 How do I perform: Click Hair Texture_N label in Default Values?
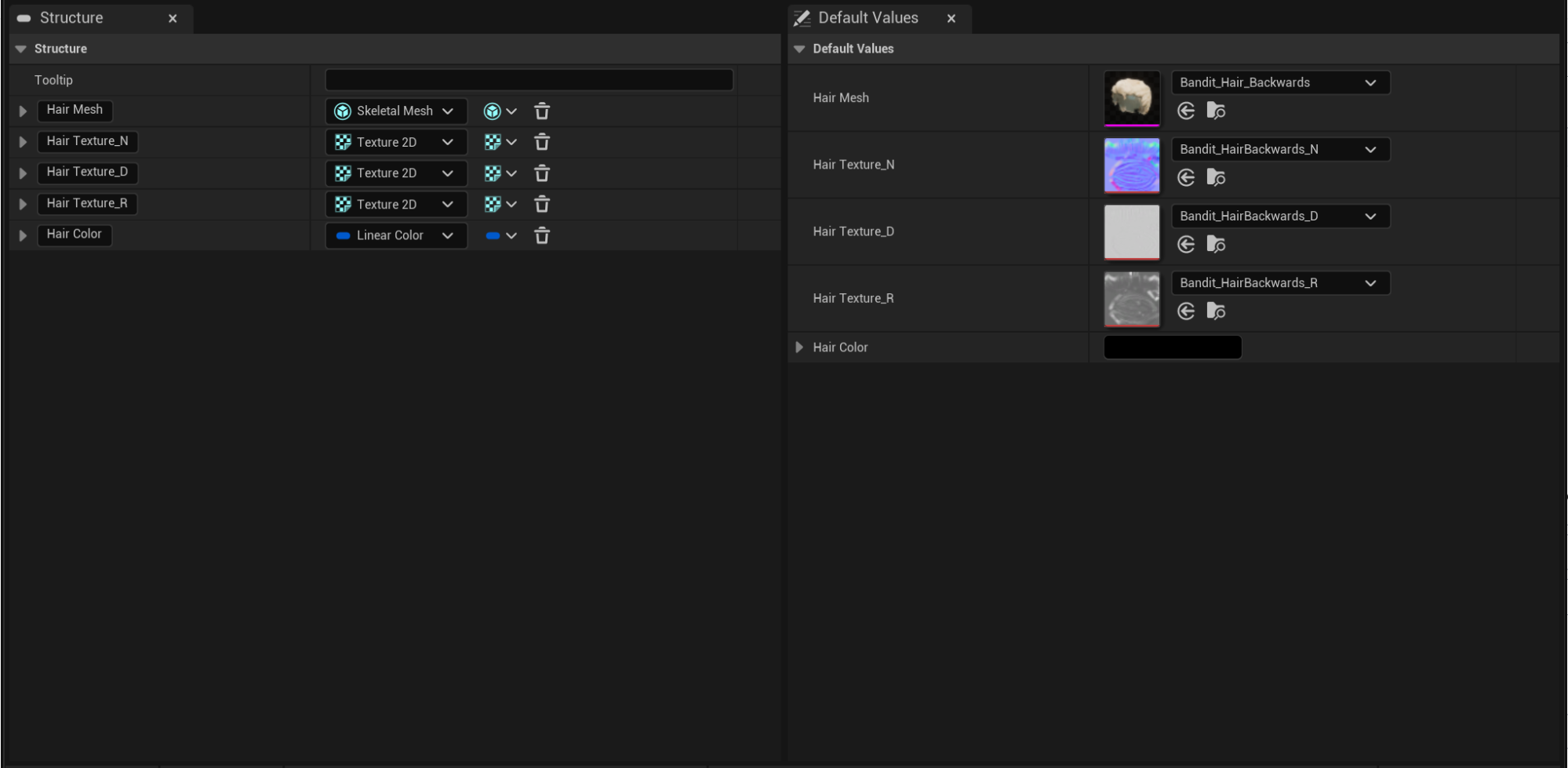pos(853,165)
